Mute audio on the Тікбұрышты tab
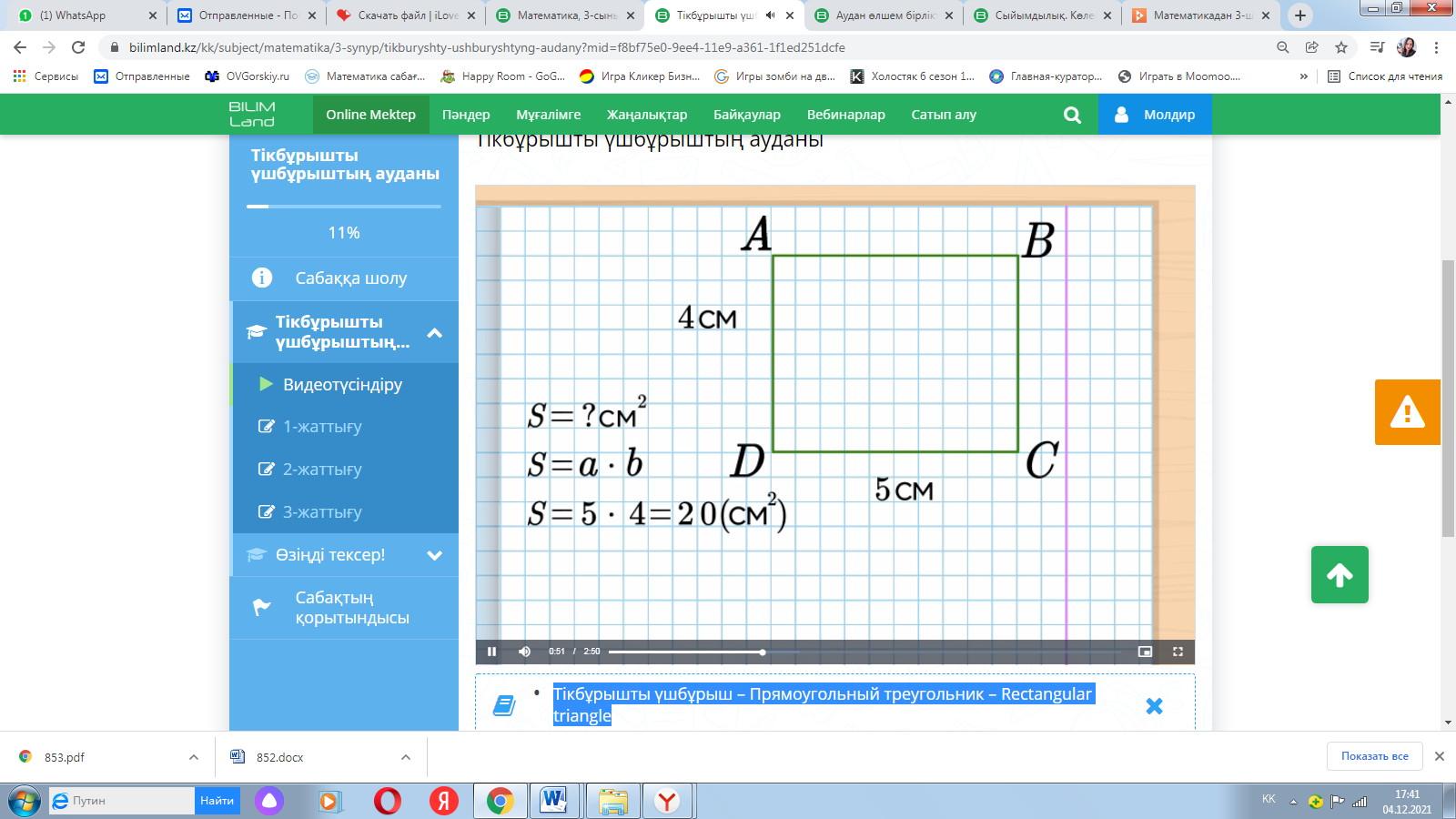1456x819 pixels. 771,15
